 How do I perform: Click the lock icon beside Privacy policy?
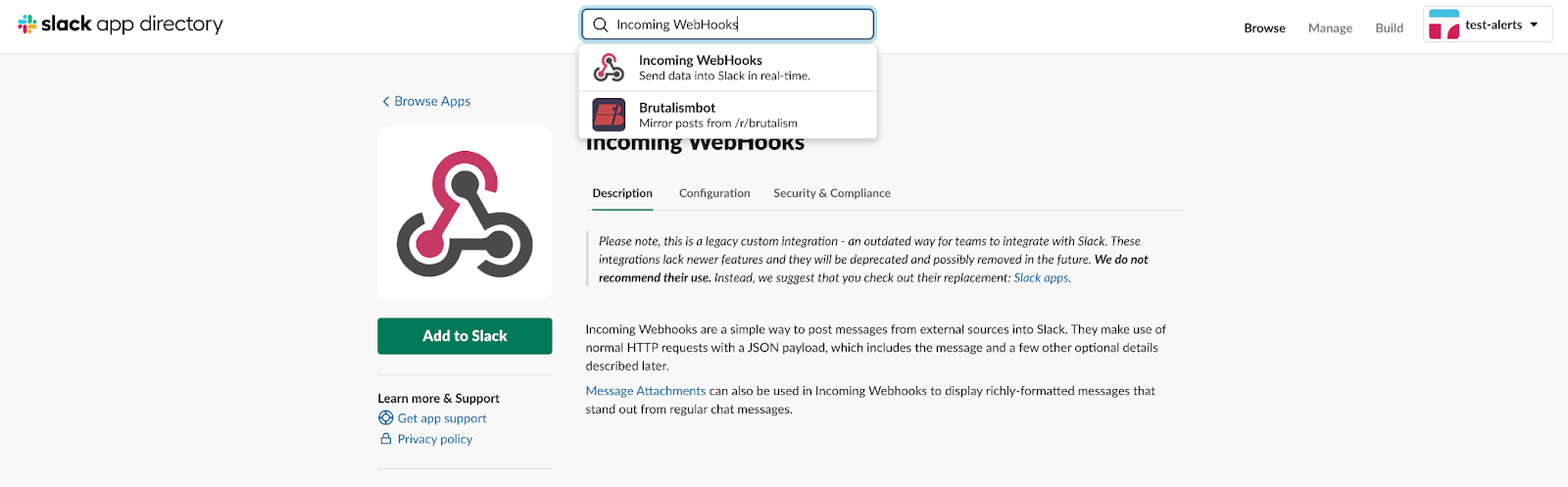point(386,439)
